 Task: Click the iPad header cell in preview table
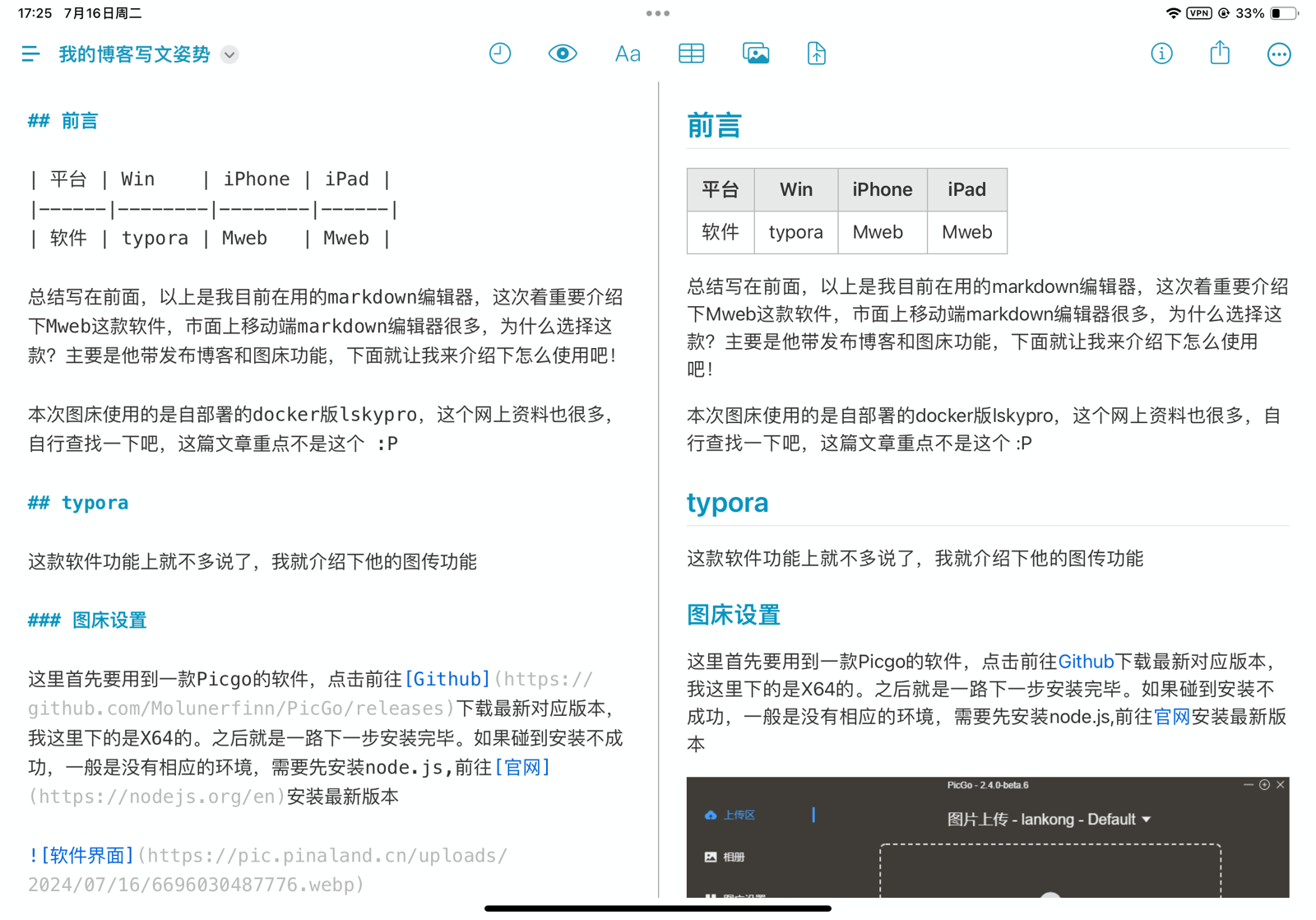tap(967, 189)
